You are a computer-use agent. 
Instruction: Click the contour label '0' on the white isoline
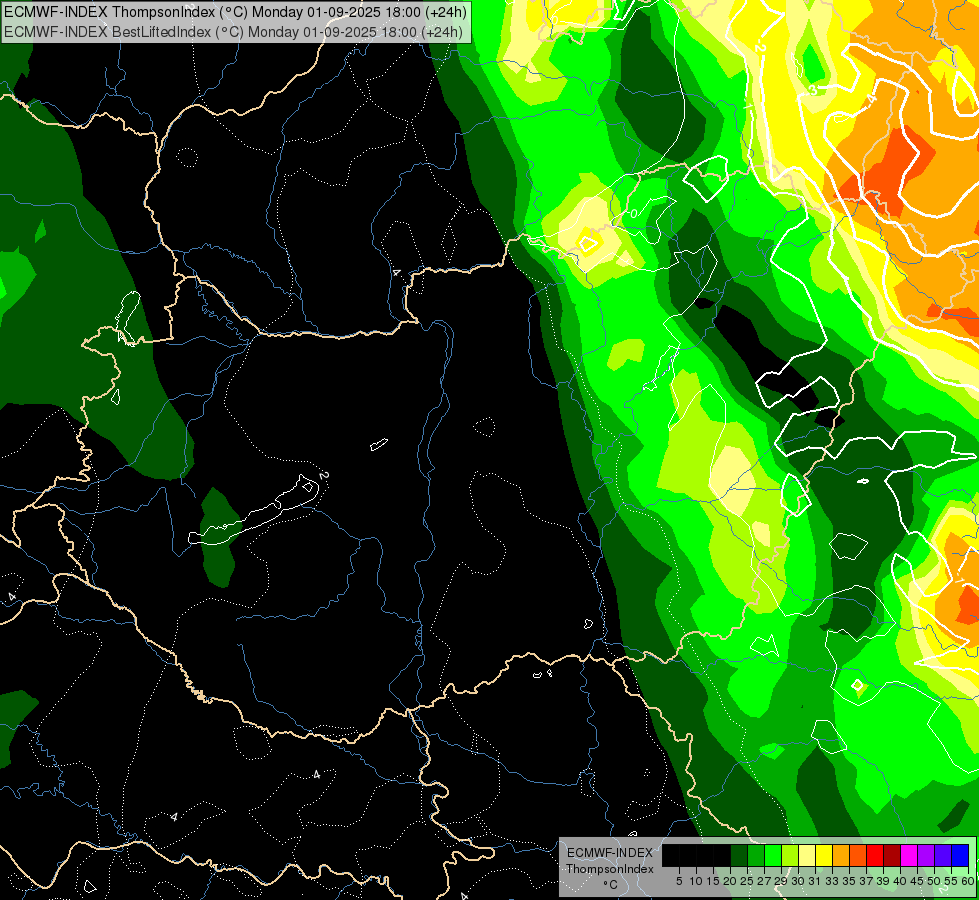pos(634,214)
